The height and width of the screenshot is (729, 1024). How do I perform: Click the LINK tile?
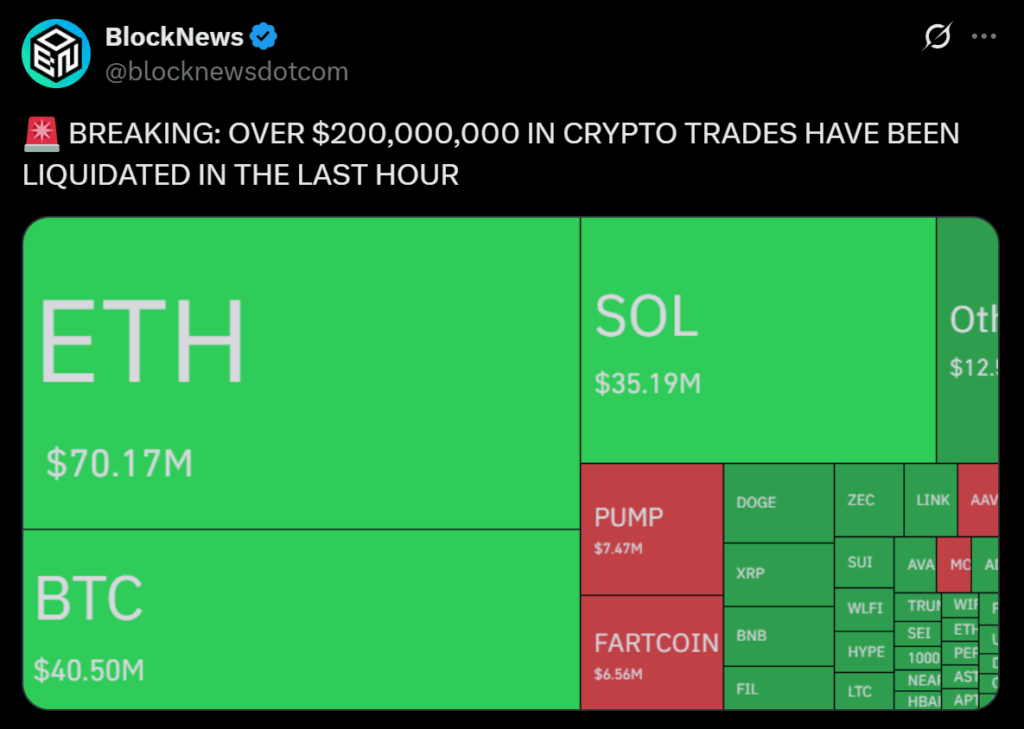point(930,499)
